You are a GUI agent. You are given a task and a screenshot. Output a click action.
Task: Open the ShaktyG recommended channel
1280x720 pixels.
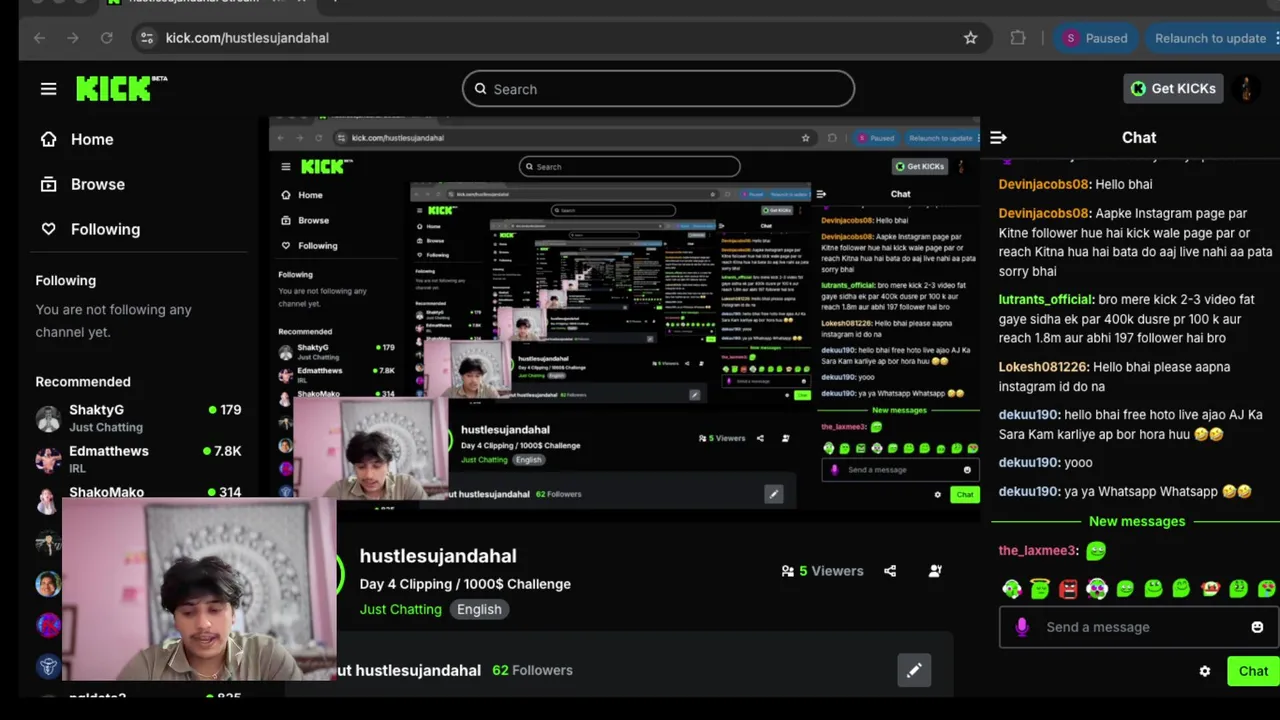pyautogui.click(x=140, y=418)
